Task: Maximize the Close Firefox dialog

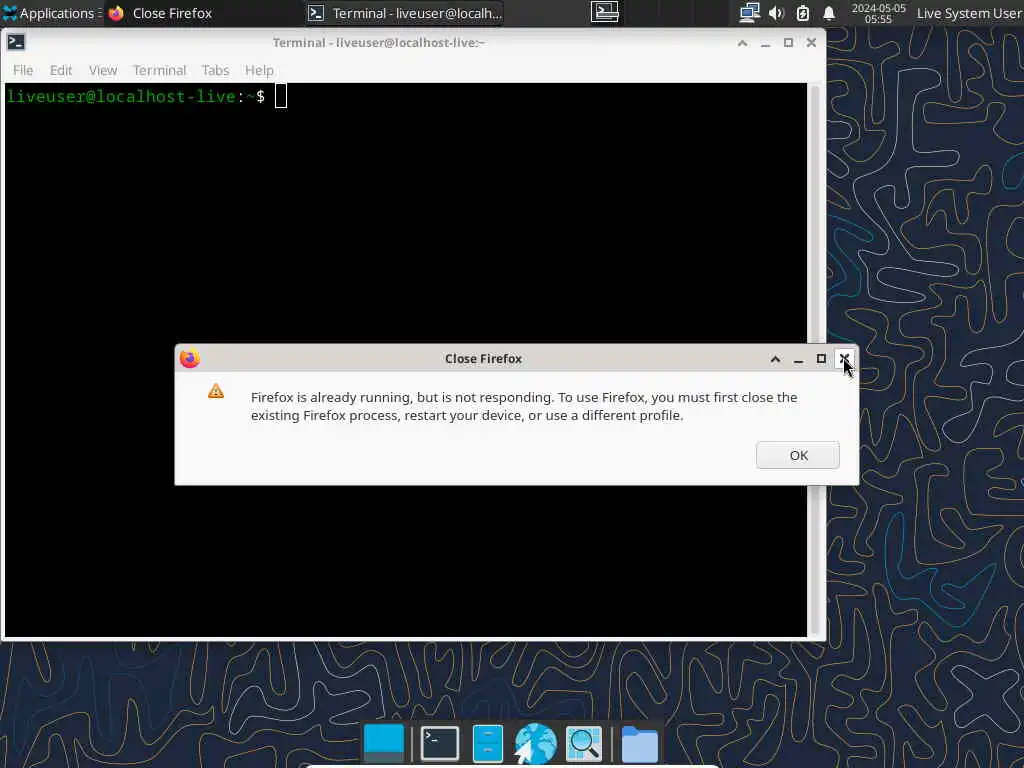Action: pyautogui.click(x=821, y=359)
